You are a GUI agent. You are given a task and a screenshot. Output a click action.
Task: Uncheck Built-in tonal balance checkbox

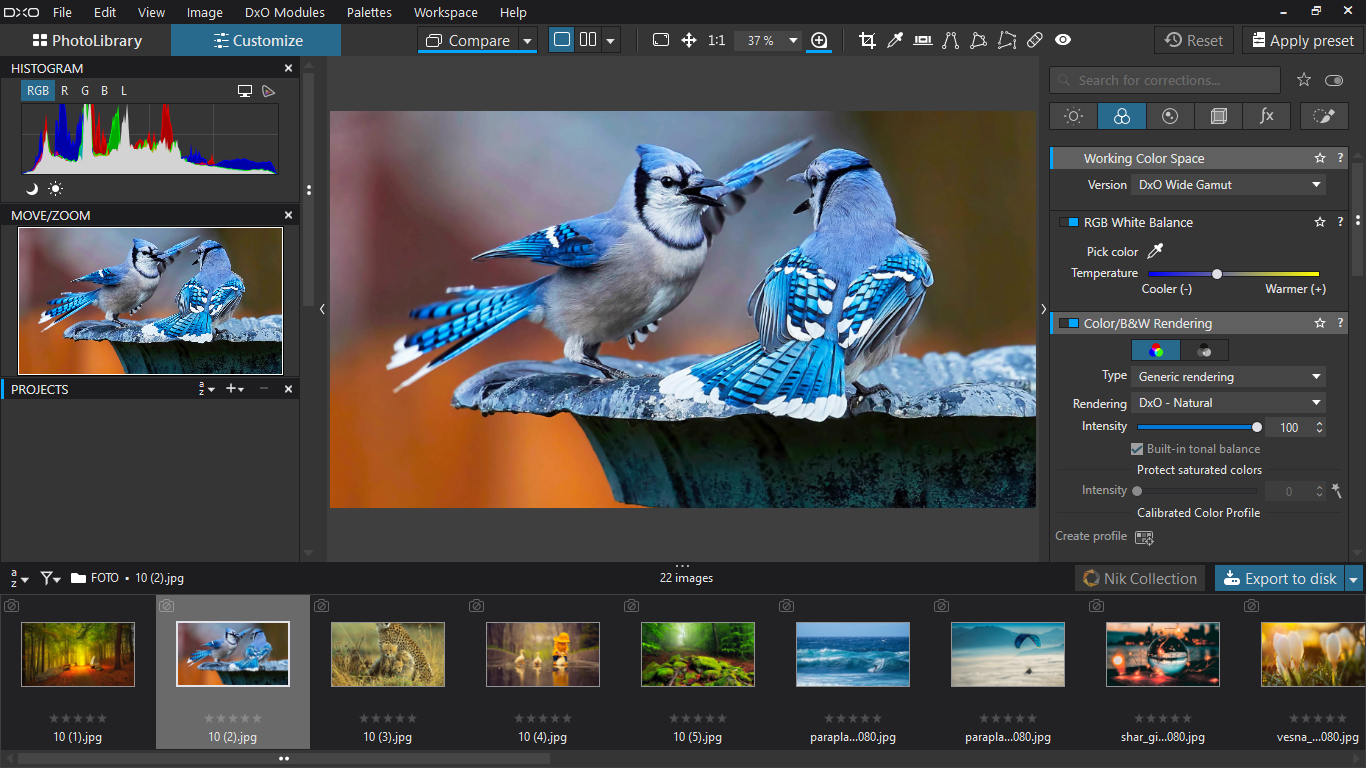1137,449
